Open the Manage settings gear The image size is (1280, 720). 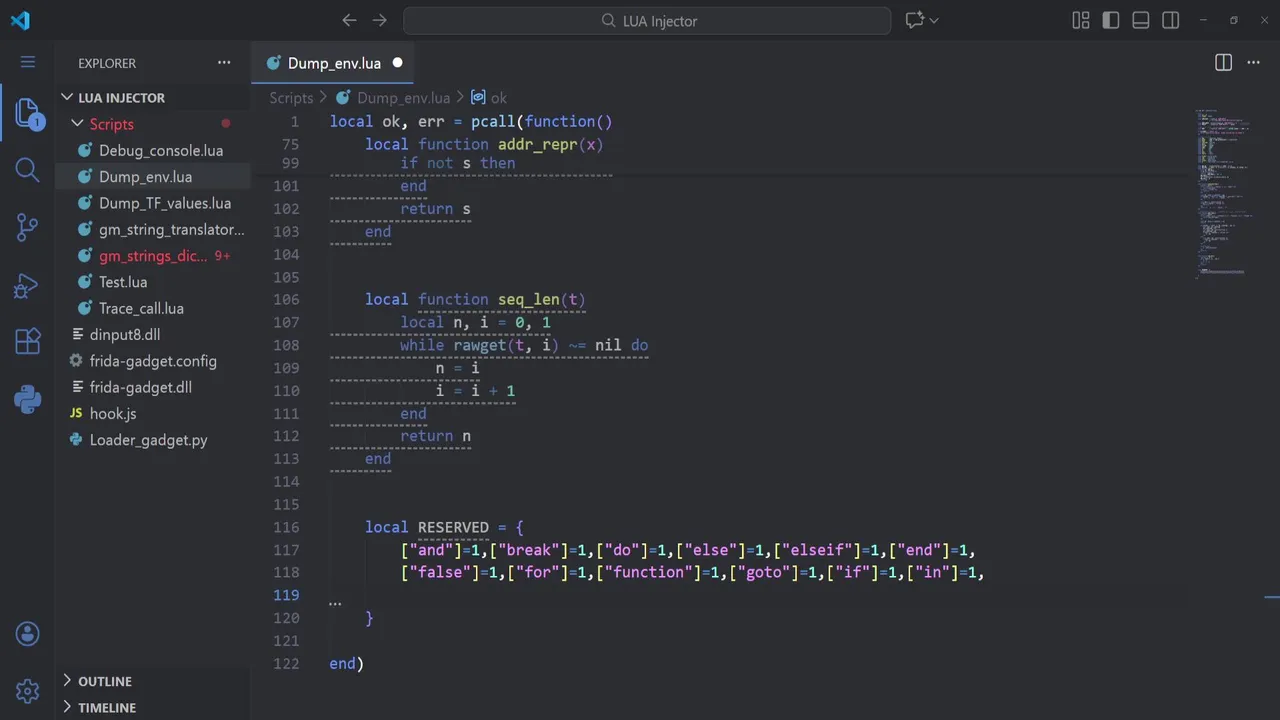28,690
